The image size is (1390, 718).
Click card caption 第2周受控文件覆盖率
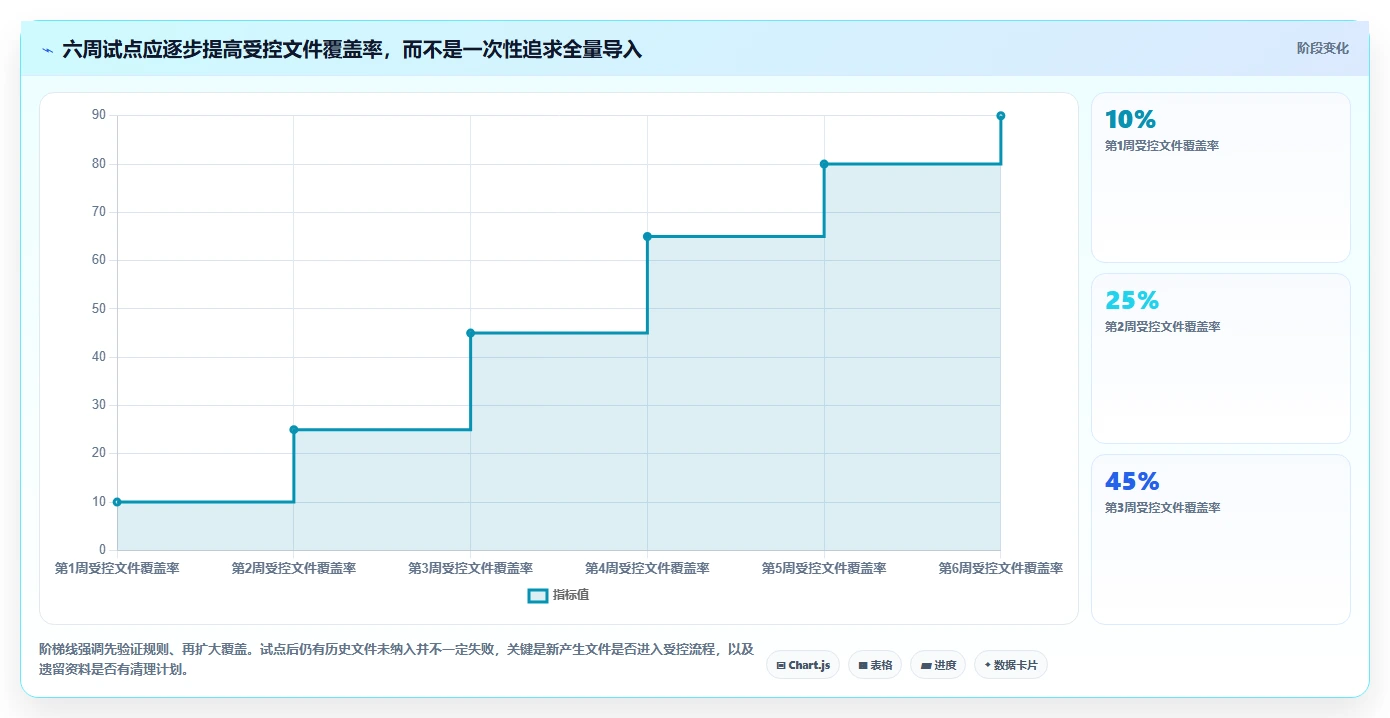[1162, 327]
